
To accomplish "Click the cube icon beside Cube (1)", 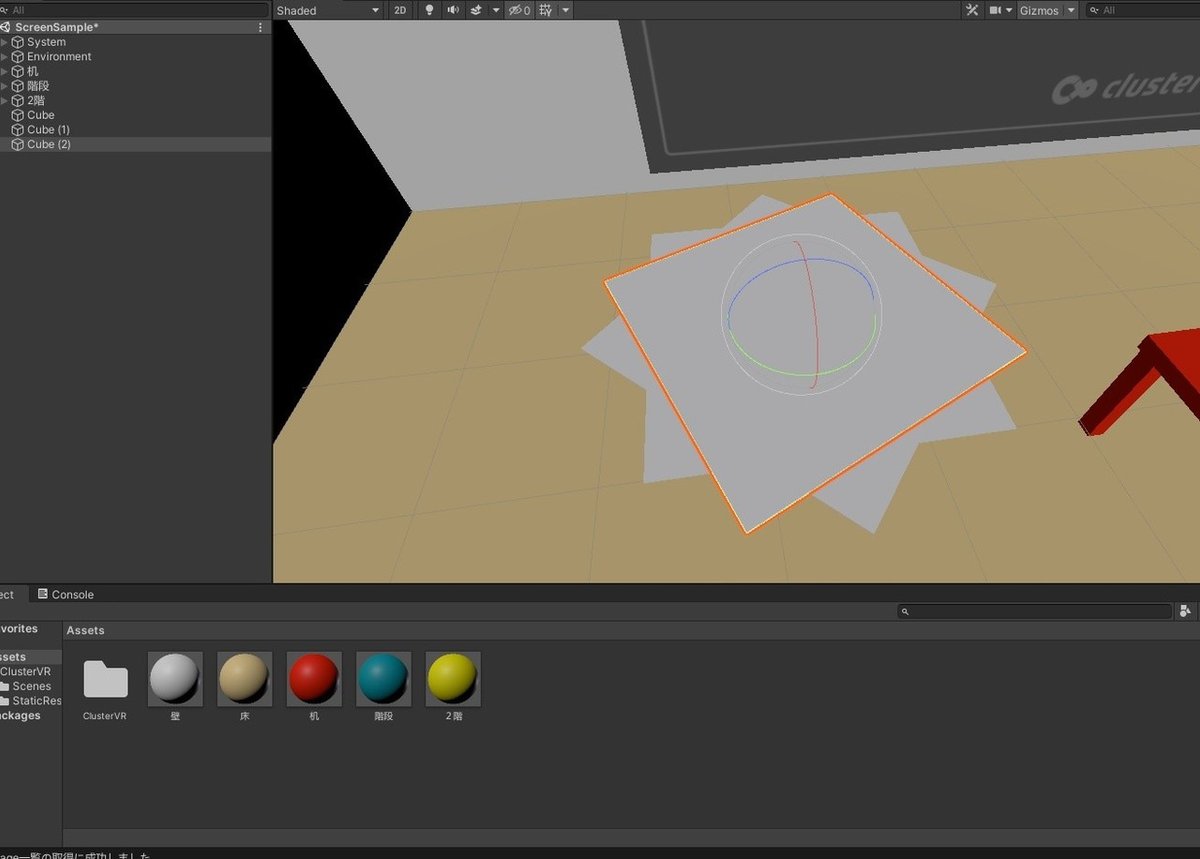I will click(17, 130).
